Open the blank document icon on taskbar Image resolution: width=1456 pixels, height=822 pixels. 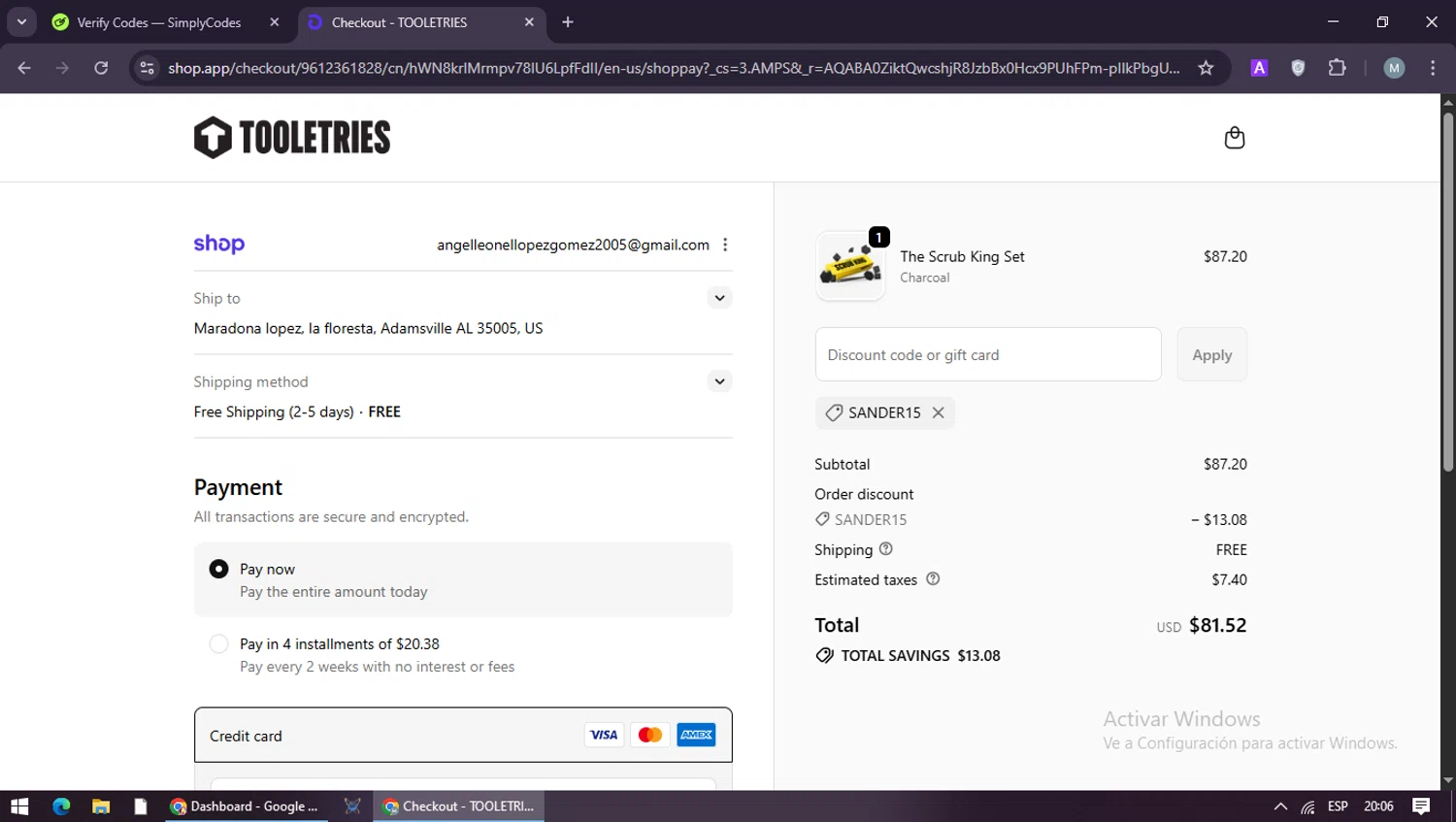click(x=141, y=806)
